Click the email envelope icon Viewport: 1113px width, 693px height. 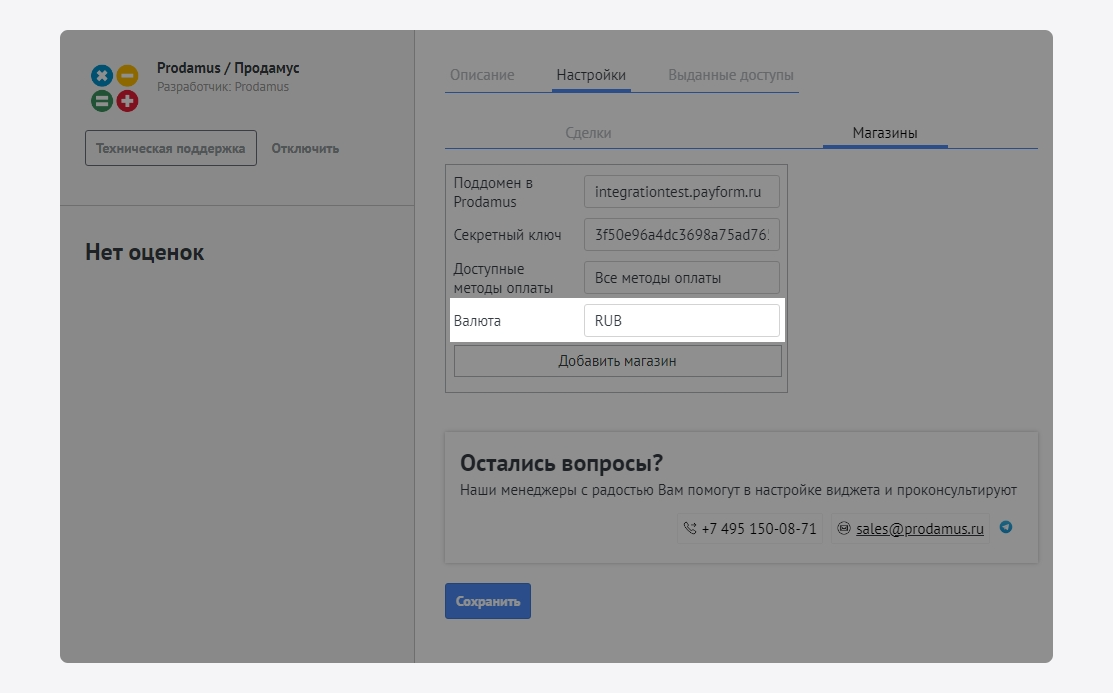coord(843,529)
